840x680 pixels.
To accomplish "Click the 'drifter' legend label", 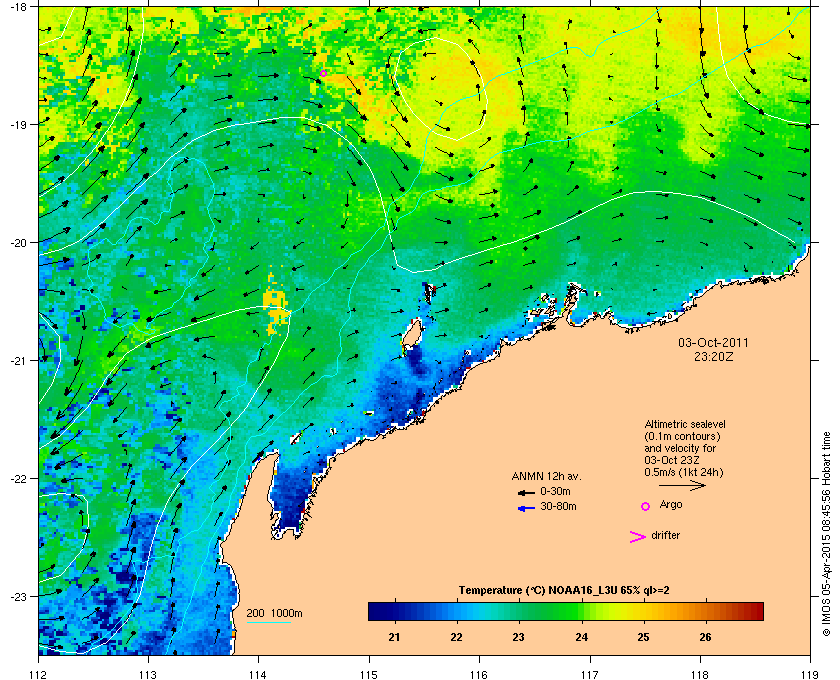I will pos(665,535).
